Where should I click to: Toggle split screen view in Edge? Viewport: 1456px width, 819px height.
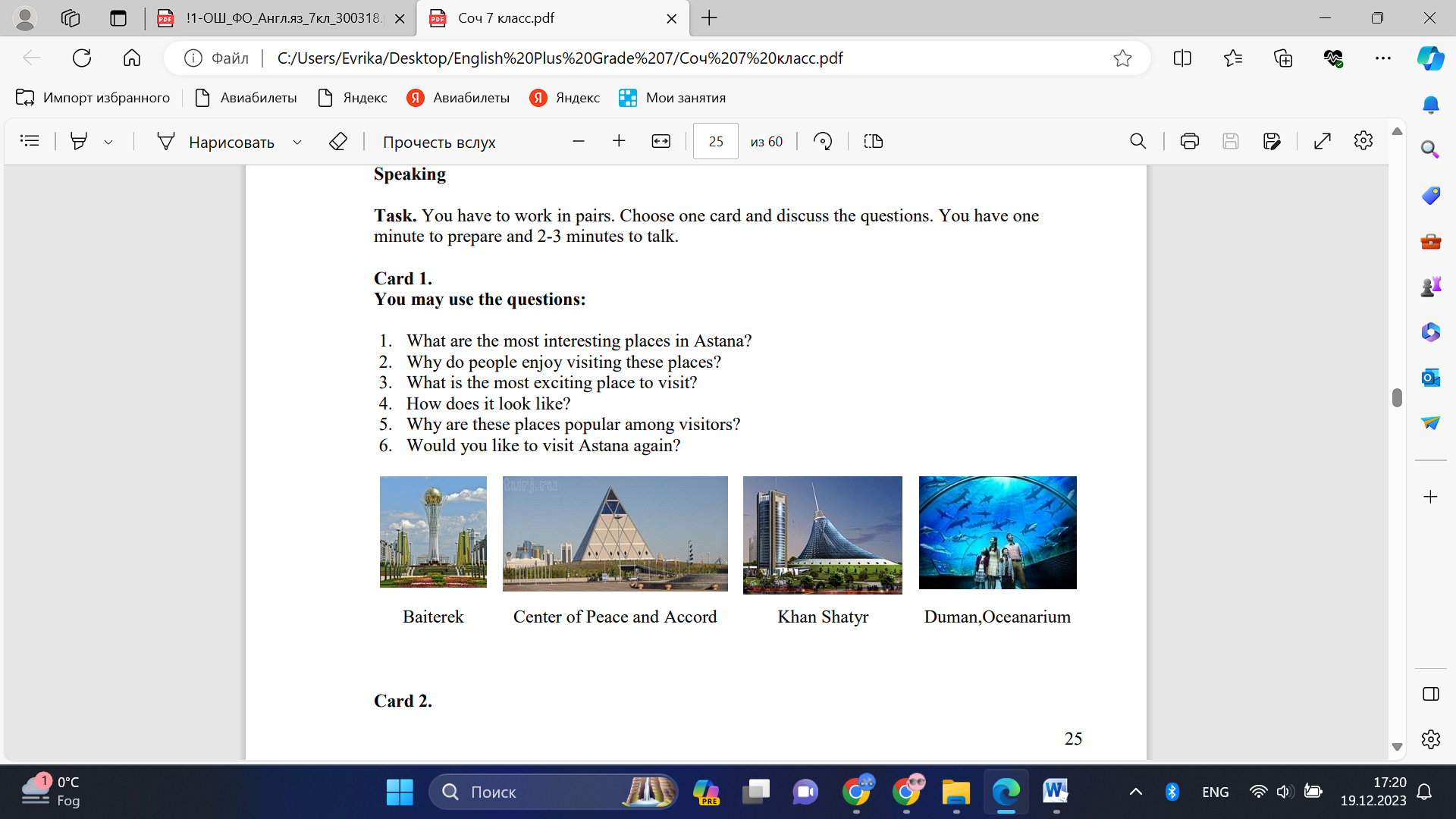pos(1182,58)
